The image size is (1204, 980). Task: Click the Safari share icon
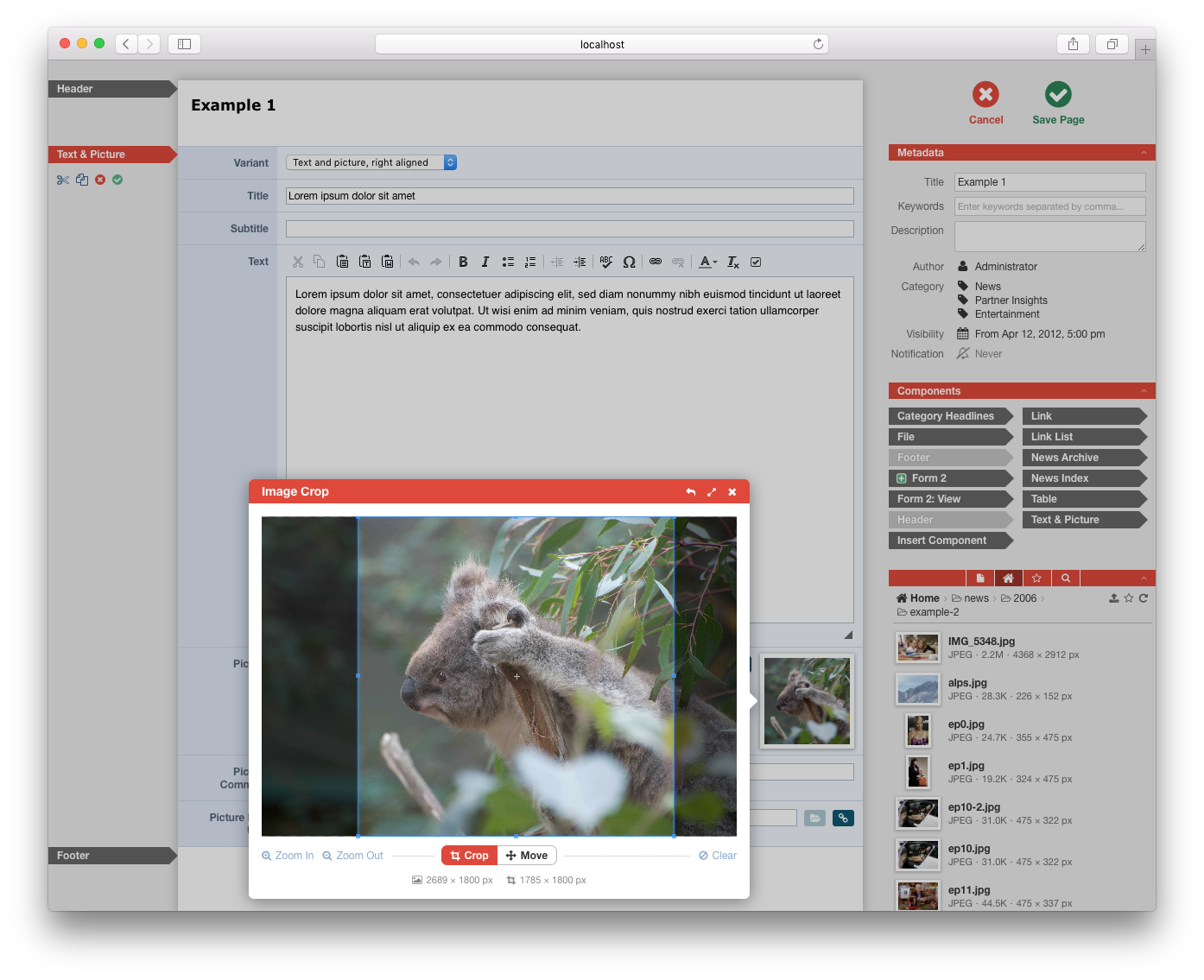coord(1073,44)
